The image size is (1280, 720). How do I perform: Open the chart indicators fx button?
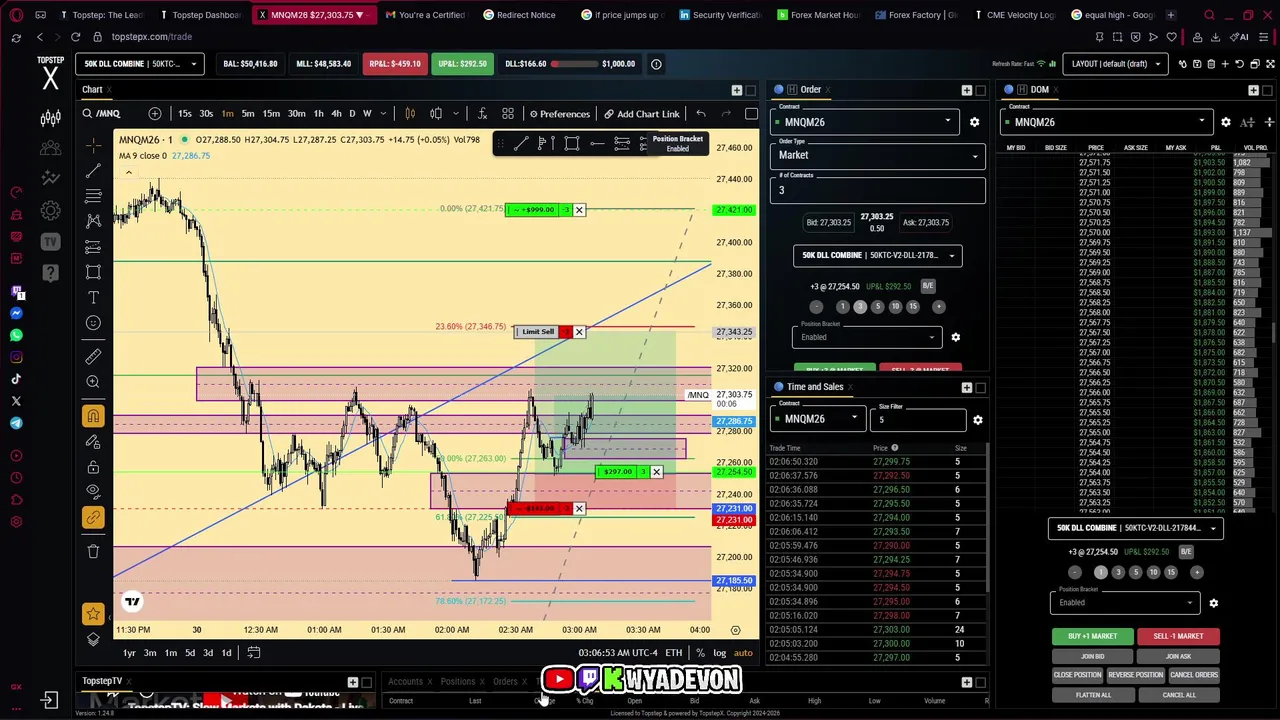click(x=482, y=114)
